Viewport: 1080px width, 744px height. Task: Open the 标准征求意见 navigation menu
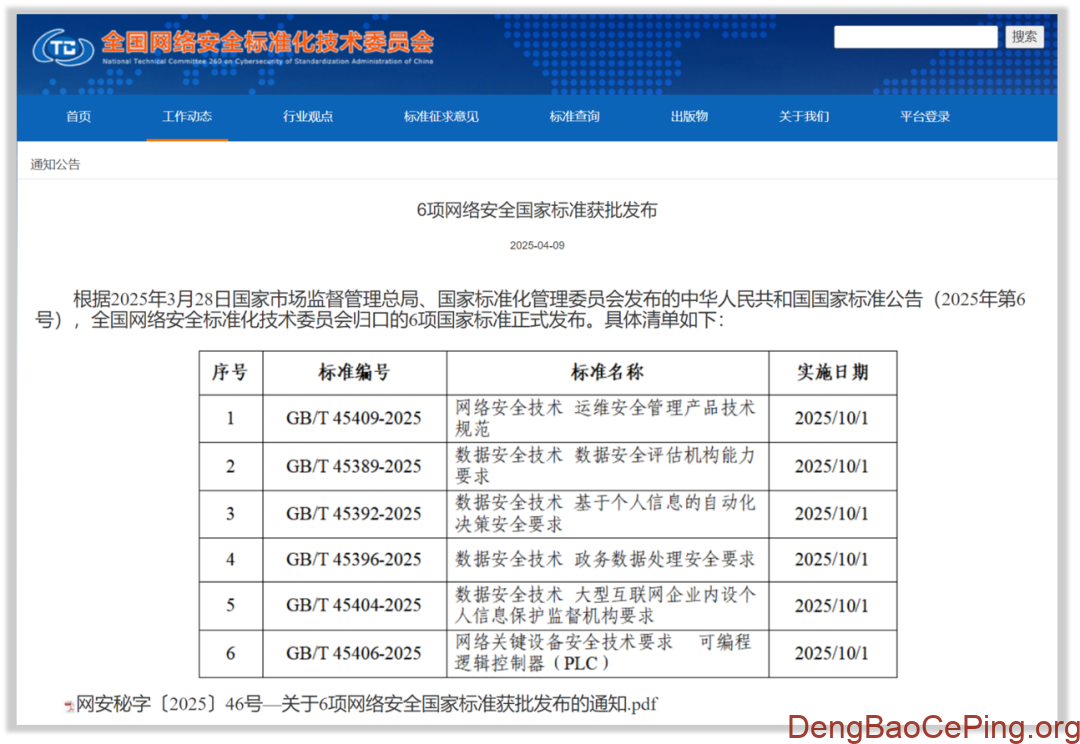440,116
